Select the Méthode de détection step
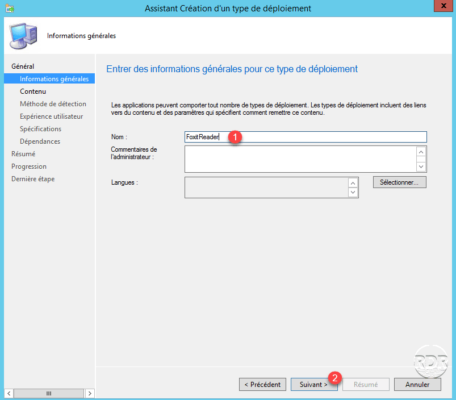 (x=53, y=104)
